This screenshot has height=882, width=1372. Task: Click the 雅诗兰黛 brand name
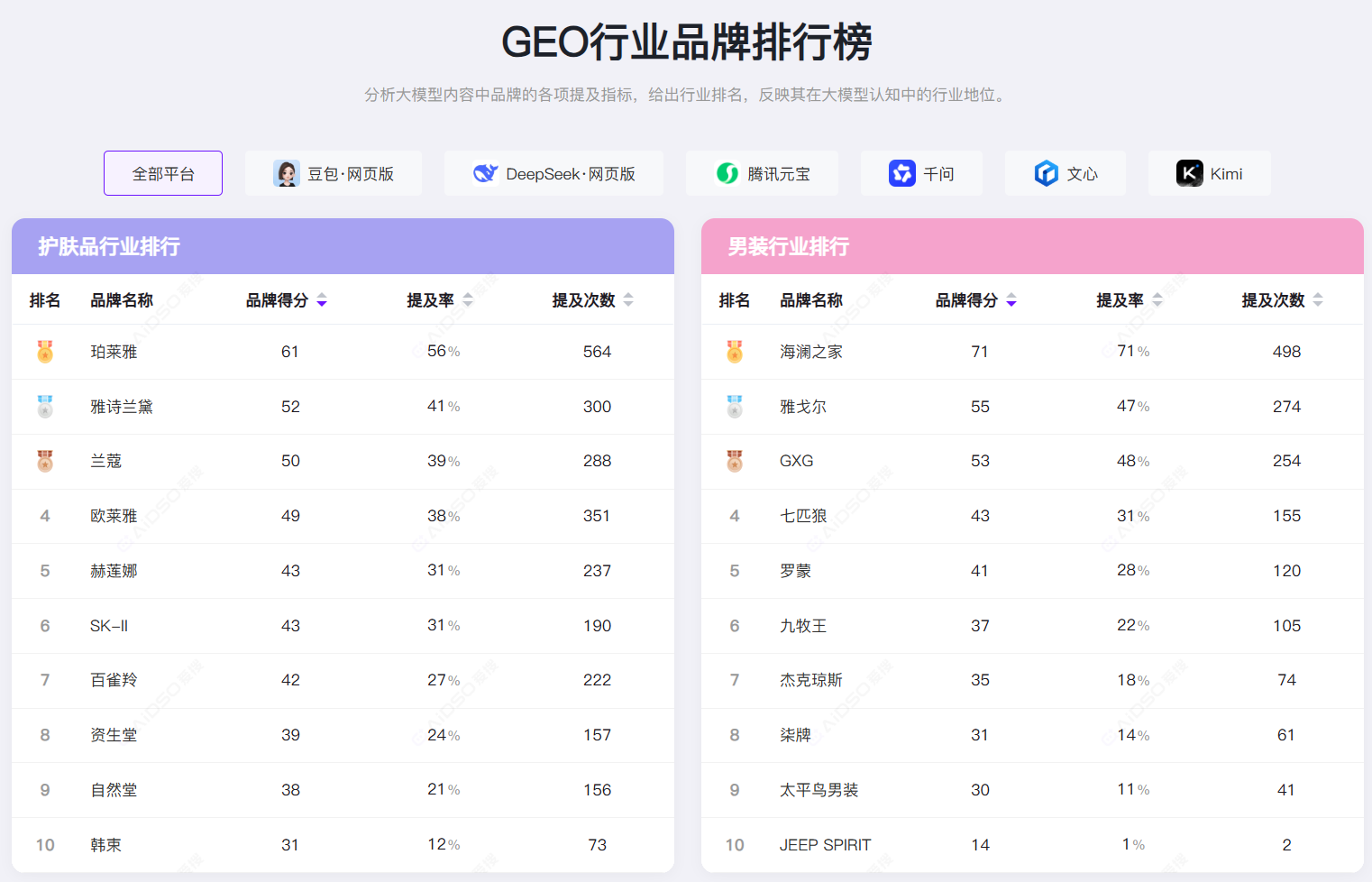(122, 407)
